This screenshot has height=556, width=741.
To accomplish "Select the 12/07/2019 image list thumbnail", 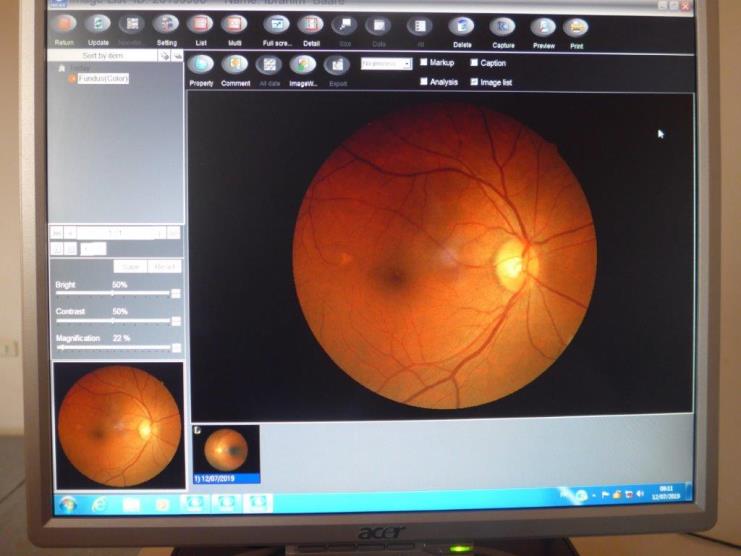I will point(226,454).
